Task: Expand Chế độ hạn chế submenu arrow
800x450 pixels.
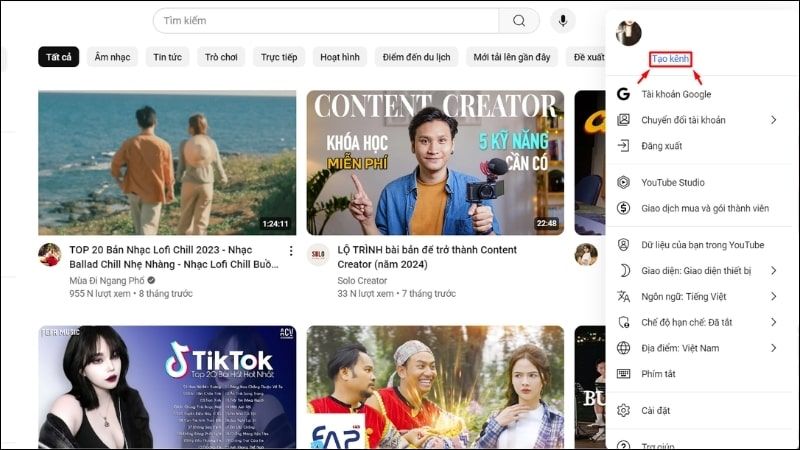Action: [x=773, y=322]
